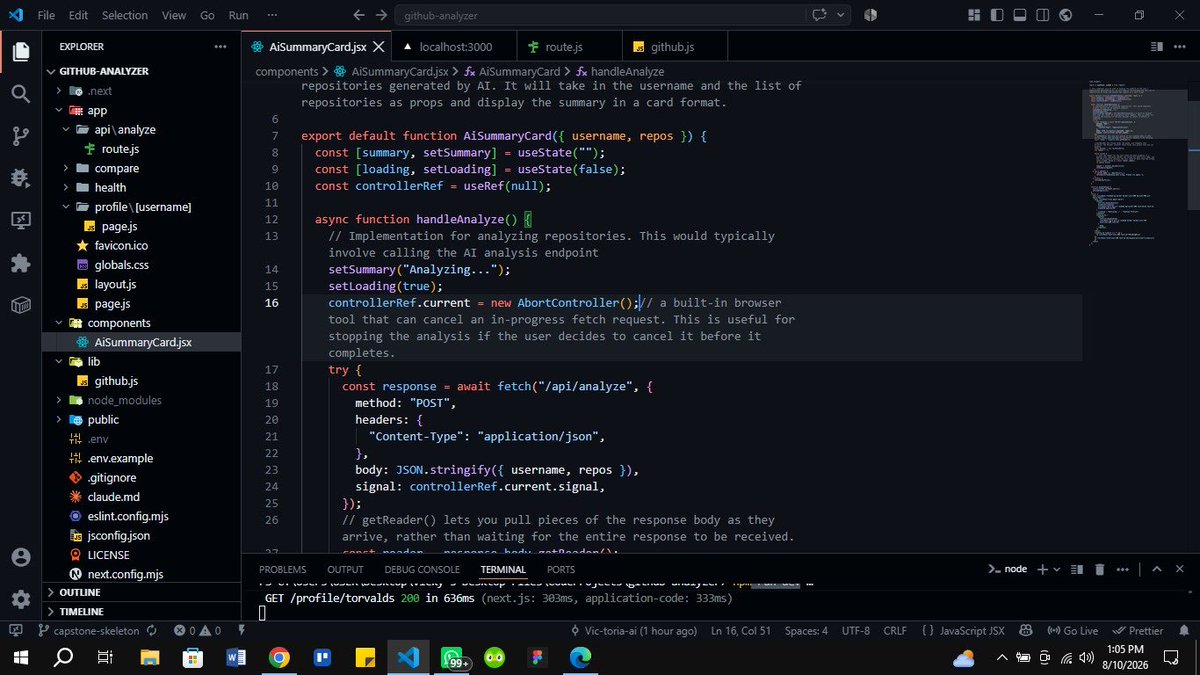Open Microsoft Word from Windows taskbar
This screenshot has width=1200, height=675.
pyautogui.click(x=236, y=658)
